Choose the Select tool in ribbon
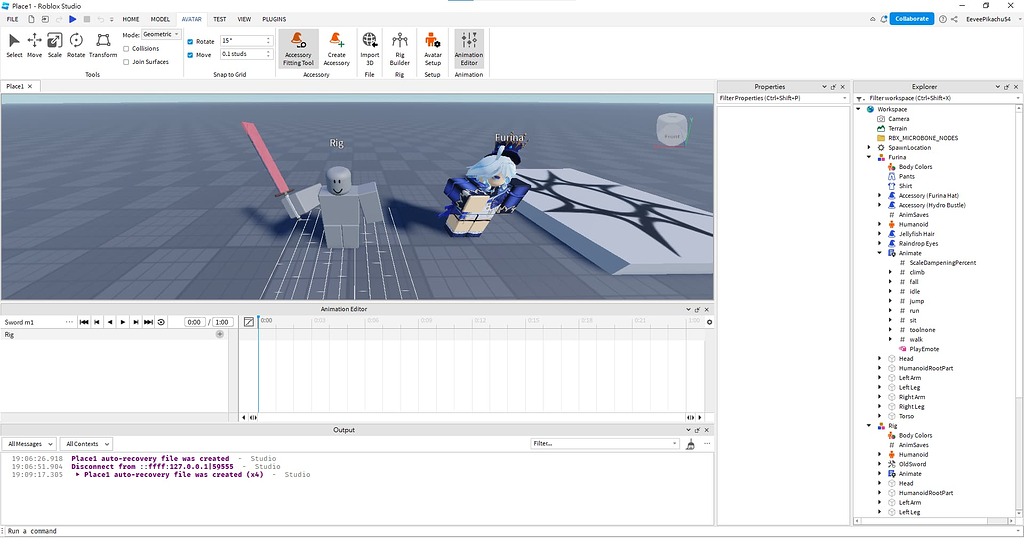 (14, 46)
